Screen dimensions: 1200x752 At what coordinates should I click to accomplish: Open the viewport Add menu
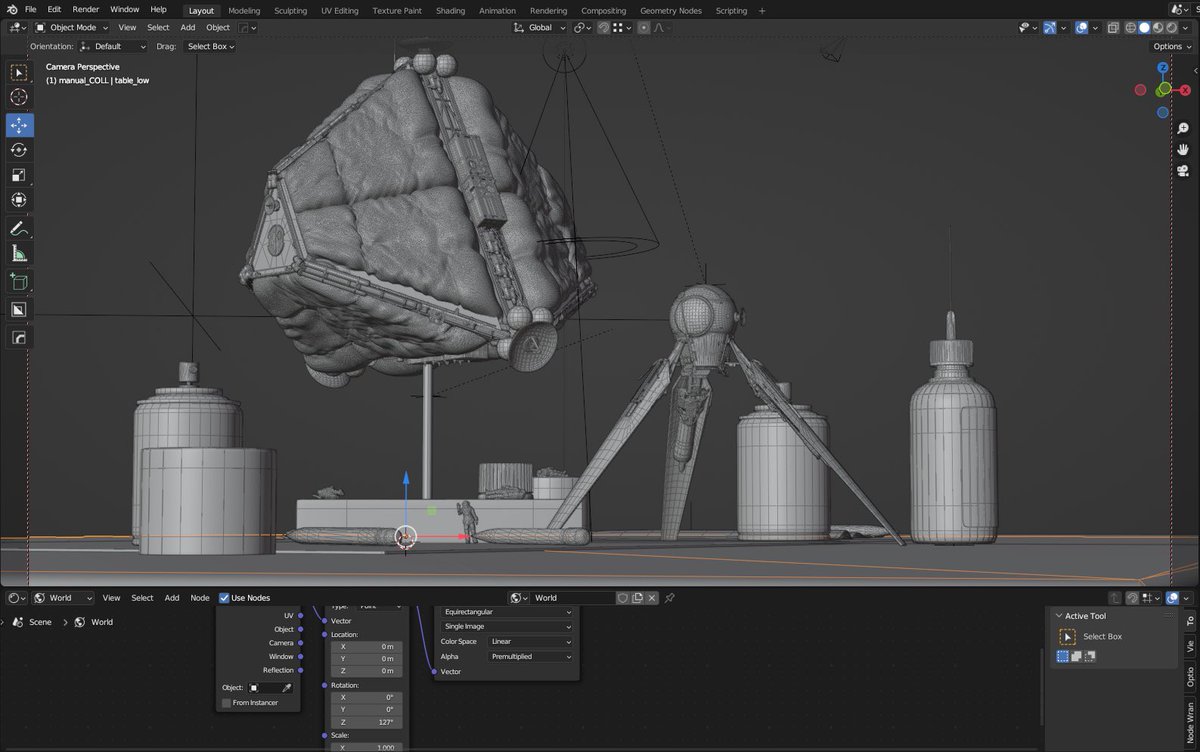click(x=187, y=28)
